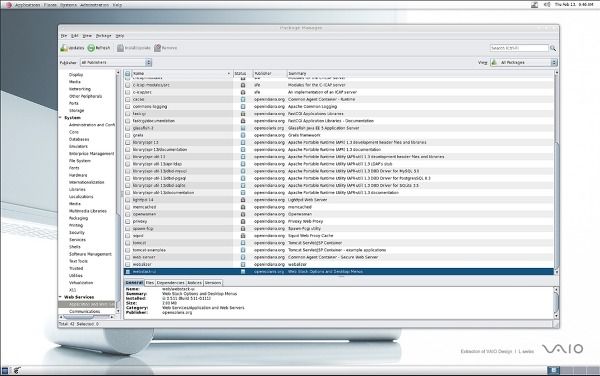600x376 pixels.
Task: Select the Security category in sidebar
Action: pyautogui.click(x=77, y=233)
